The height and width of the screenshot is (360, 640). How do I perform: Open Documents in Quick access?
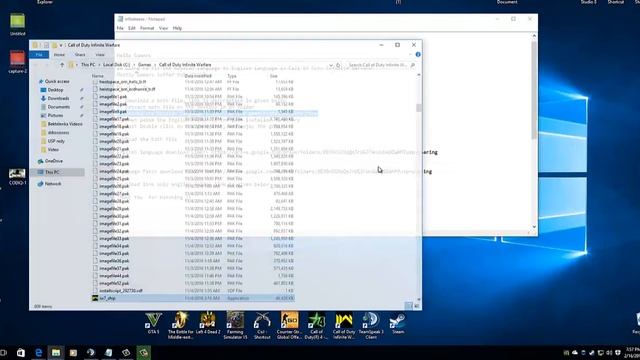pyautogui.click(x=58, y=107)
